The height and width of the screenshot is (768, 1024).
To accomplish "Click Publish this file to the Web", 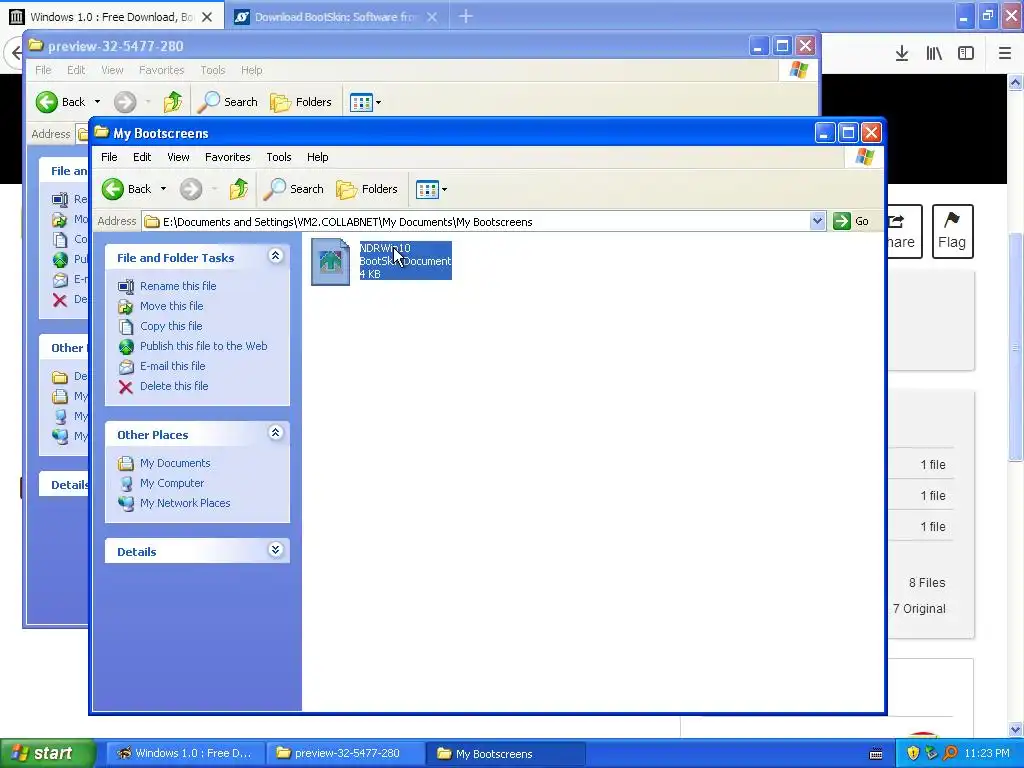I will click(x=203, y=346).
